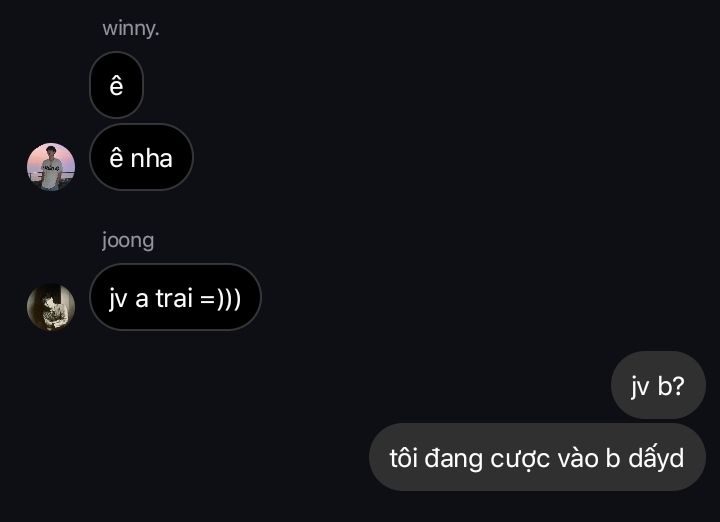Select the "ê nha" message bubble
Image resolution: width=720 pixels, height=522 pixels.
[x=141, y=157]
